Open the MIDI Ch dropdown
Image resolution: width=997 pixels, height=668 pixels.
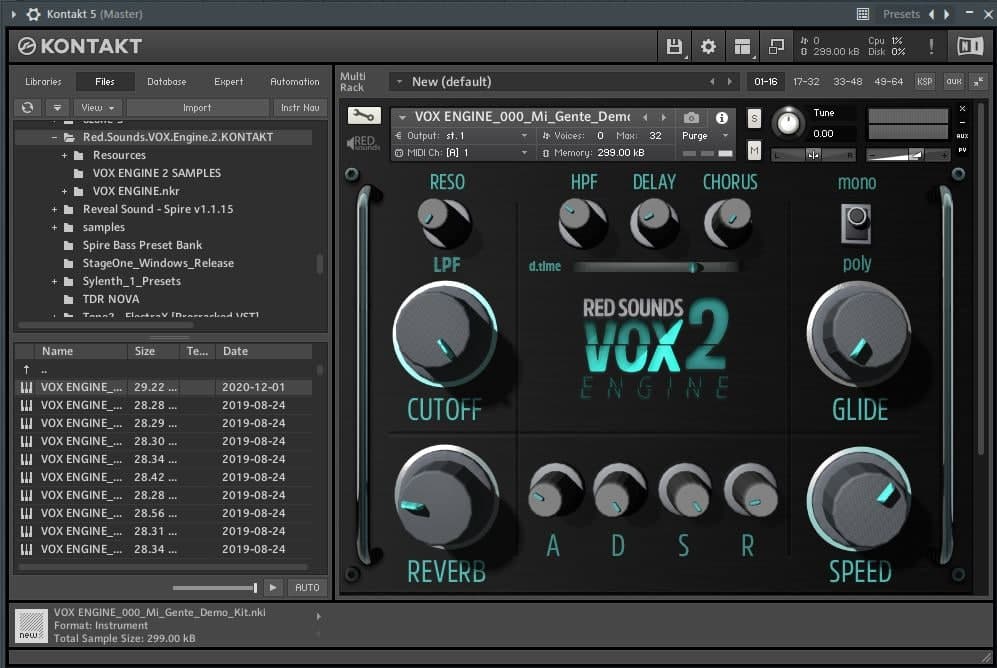(x=462, y=153)
